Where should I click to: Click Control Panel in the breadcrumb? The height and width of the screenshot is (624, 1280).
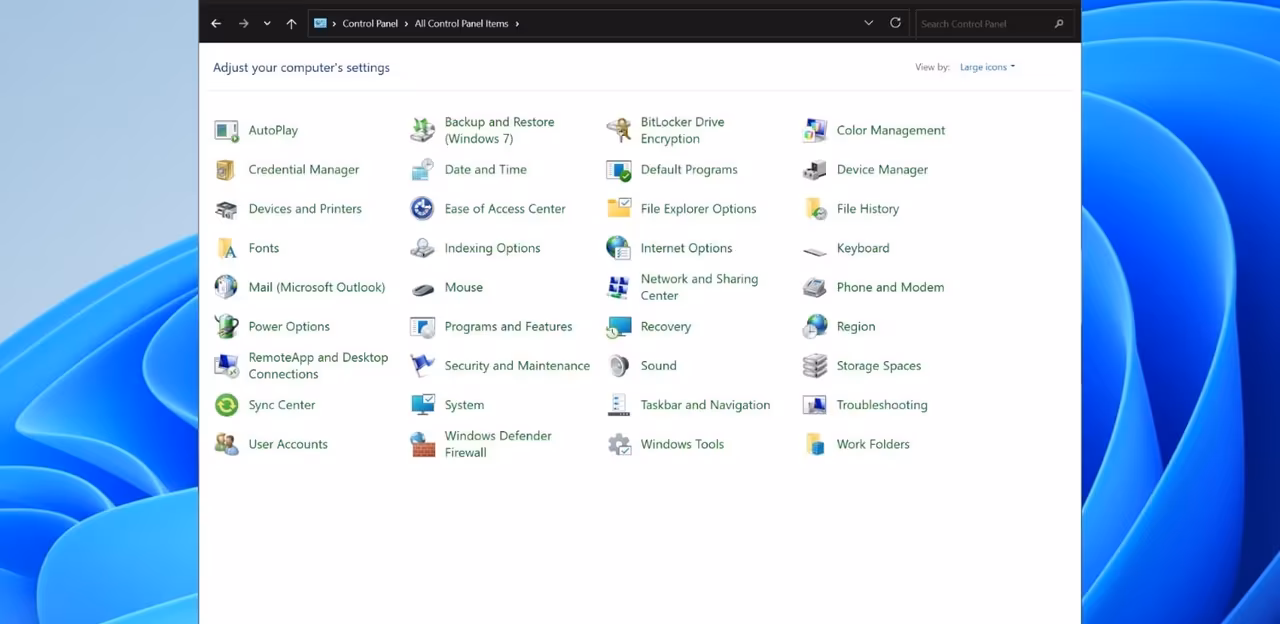tap(370, 23)
